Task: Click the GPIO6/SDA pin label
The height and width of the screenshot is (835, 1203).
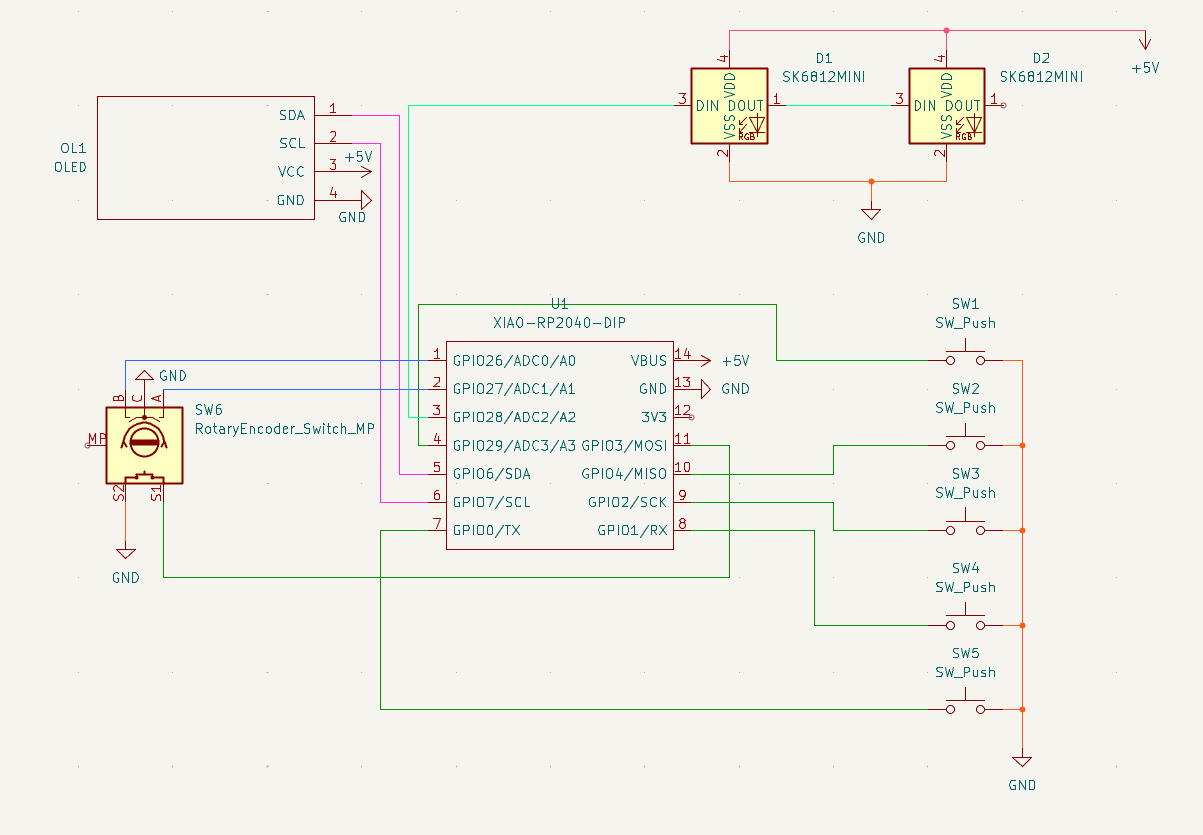Action: point(492,473)
